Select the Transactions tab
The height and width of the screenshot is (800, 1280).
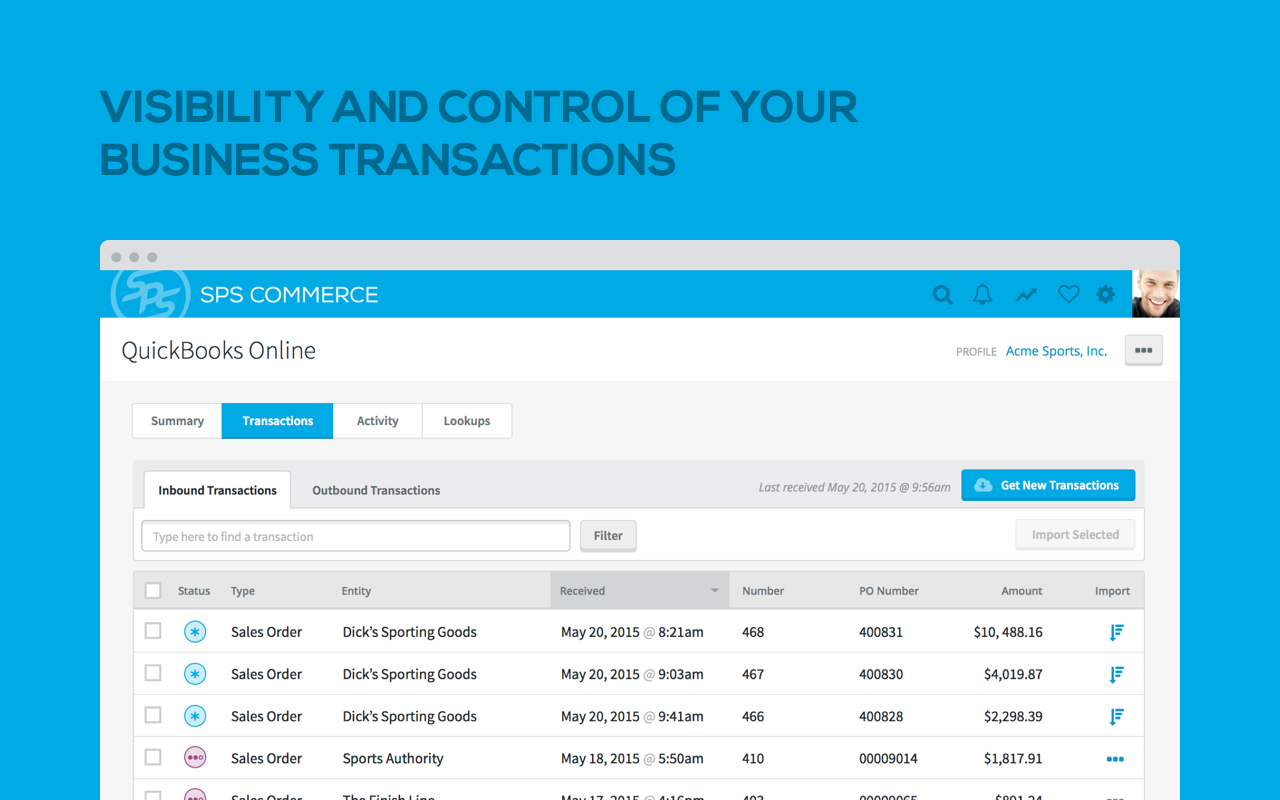pos(278,421)
